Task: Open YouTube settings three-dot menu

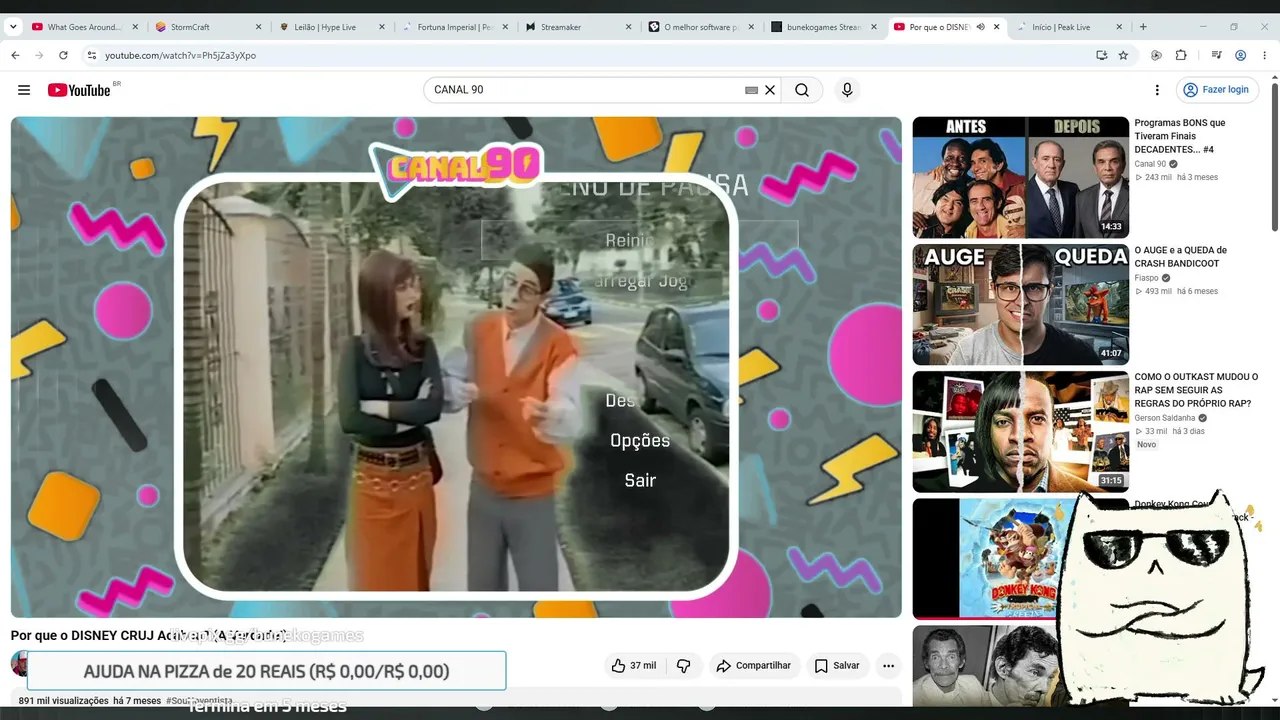Action: pos(1157,90)
